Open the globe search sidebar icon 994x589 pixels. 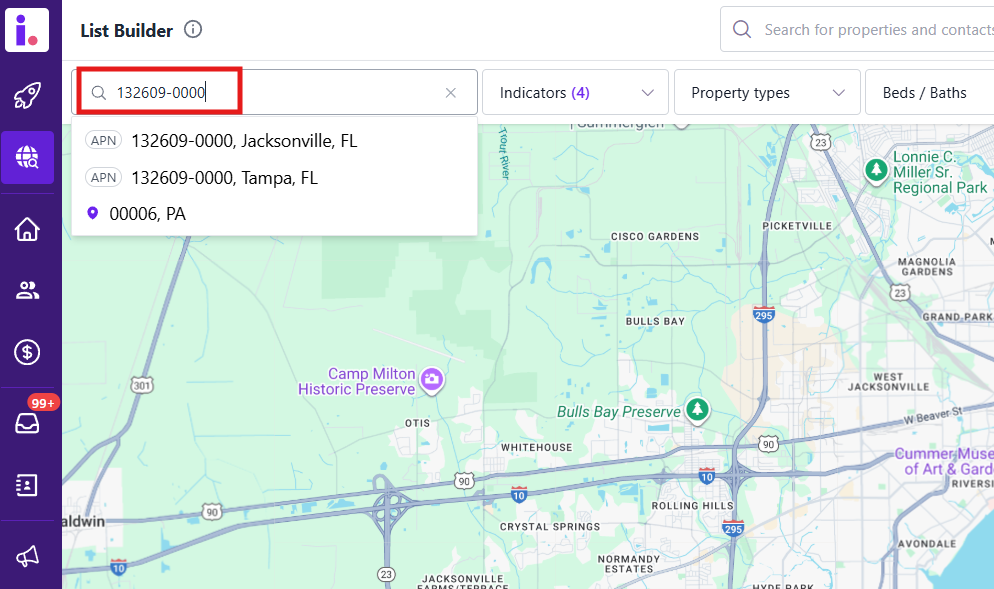coord(27,157)
